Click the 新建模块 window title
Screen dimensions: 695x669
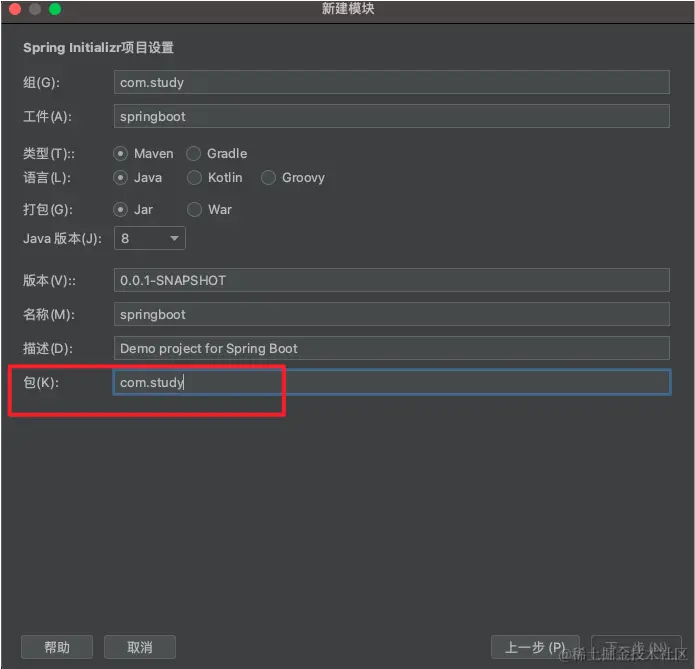[348, 8]
